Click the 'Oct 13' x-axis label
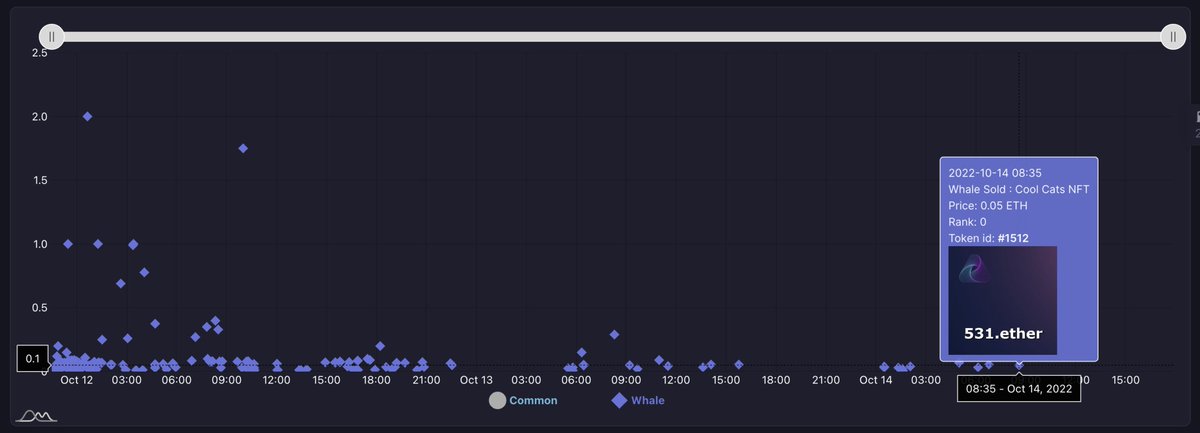Image resolution: width=1200 pixels, height=433 pixels. 476,380
